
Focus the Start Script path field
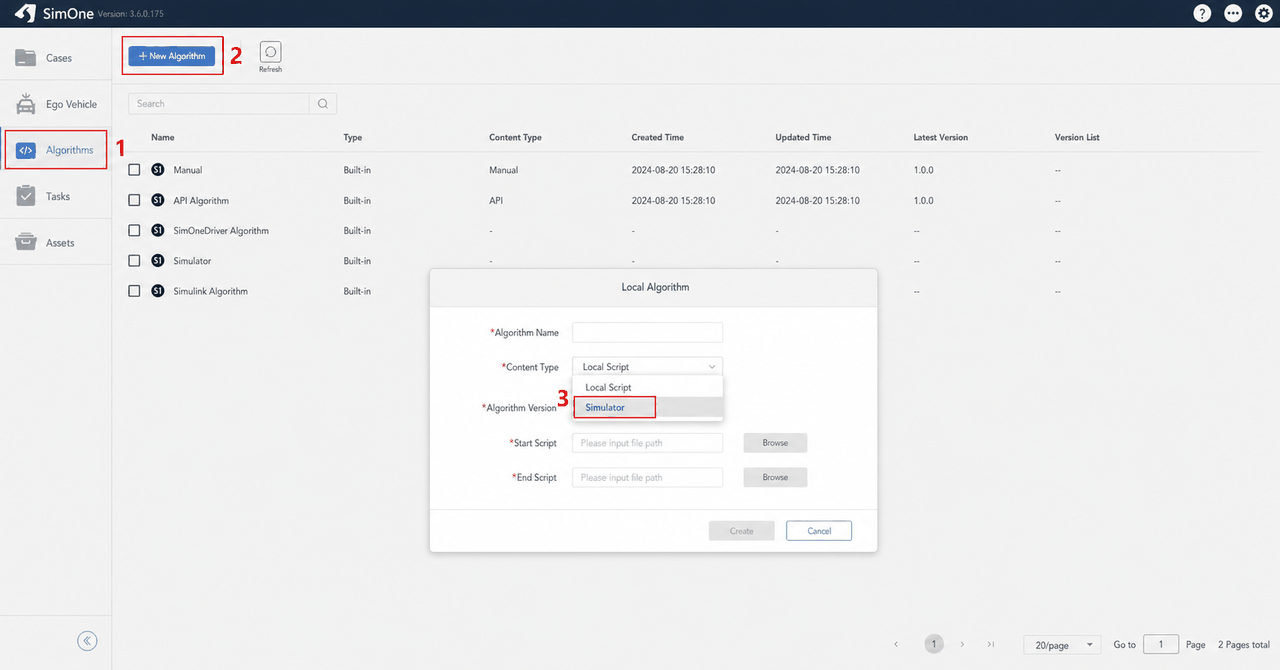(x=647, y=443)
